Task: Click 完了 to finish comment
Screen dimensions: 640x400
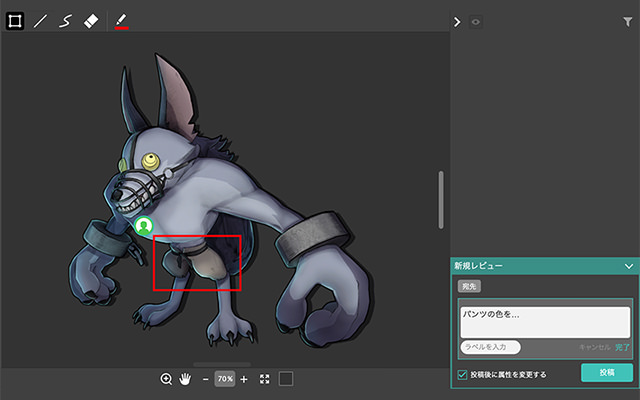Action: point(622,347)
